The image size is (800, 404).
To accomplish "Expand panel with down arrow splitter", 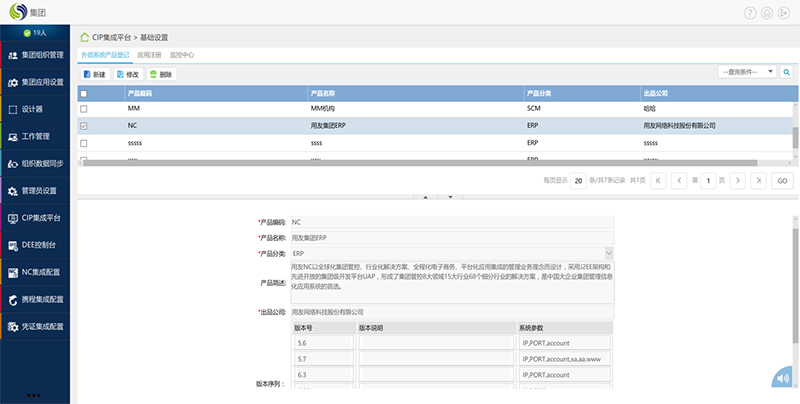I will (x=450, y=197).
